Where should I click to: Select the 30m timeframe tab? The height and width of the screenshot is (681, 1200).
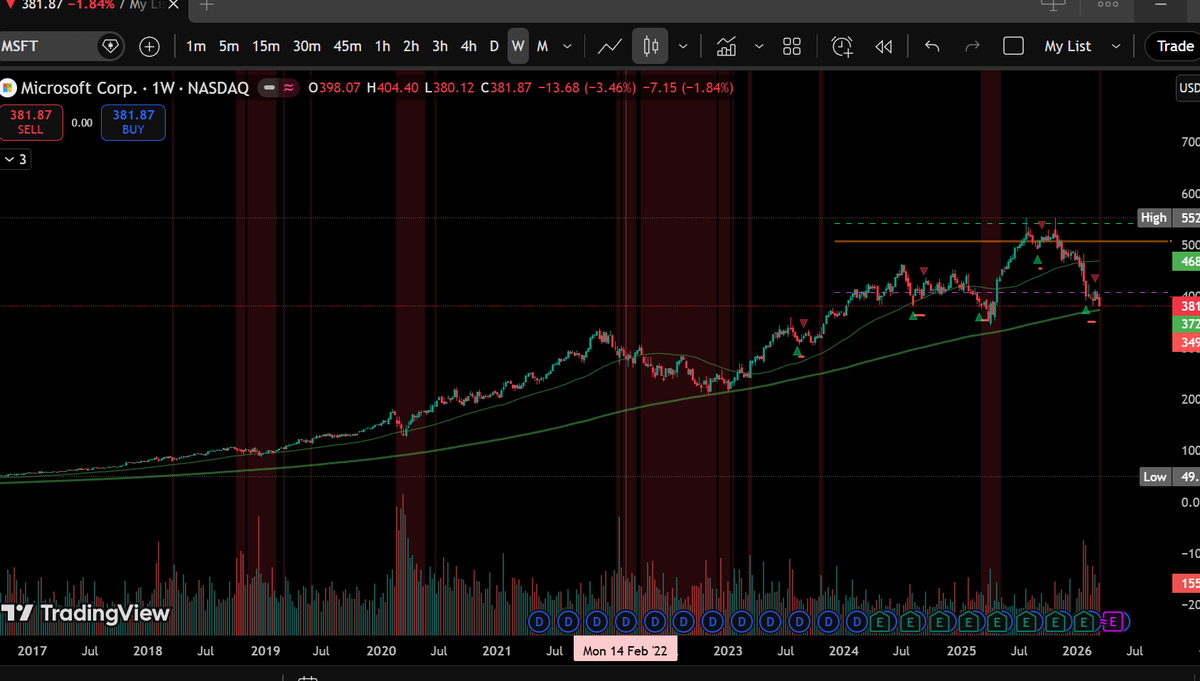coord(307,46)
